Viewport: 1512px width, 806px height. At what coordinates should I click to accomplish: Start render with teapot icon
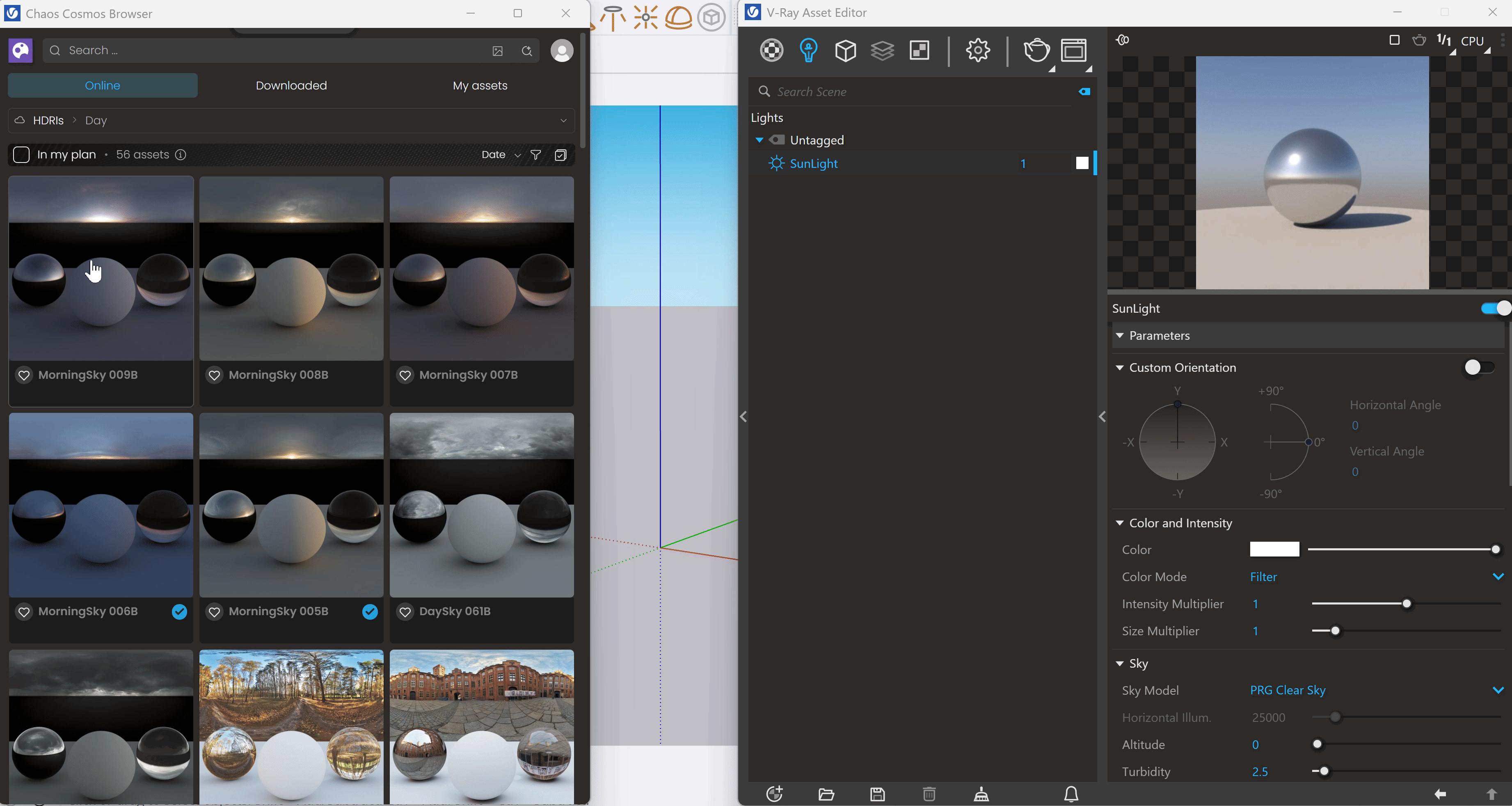(1036, 50)
